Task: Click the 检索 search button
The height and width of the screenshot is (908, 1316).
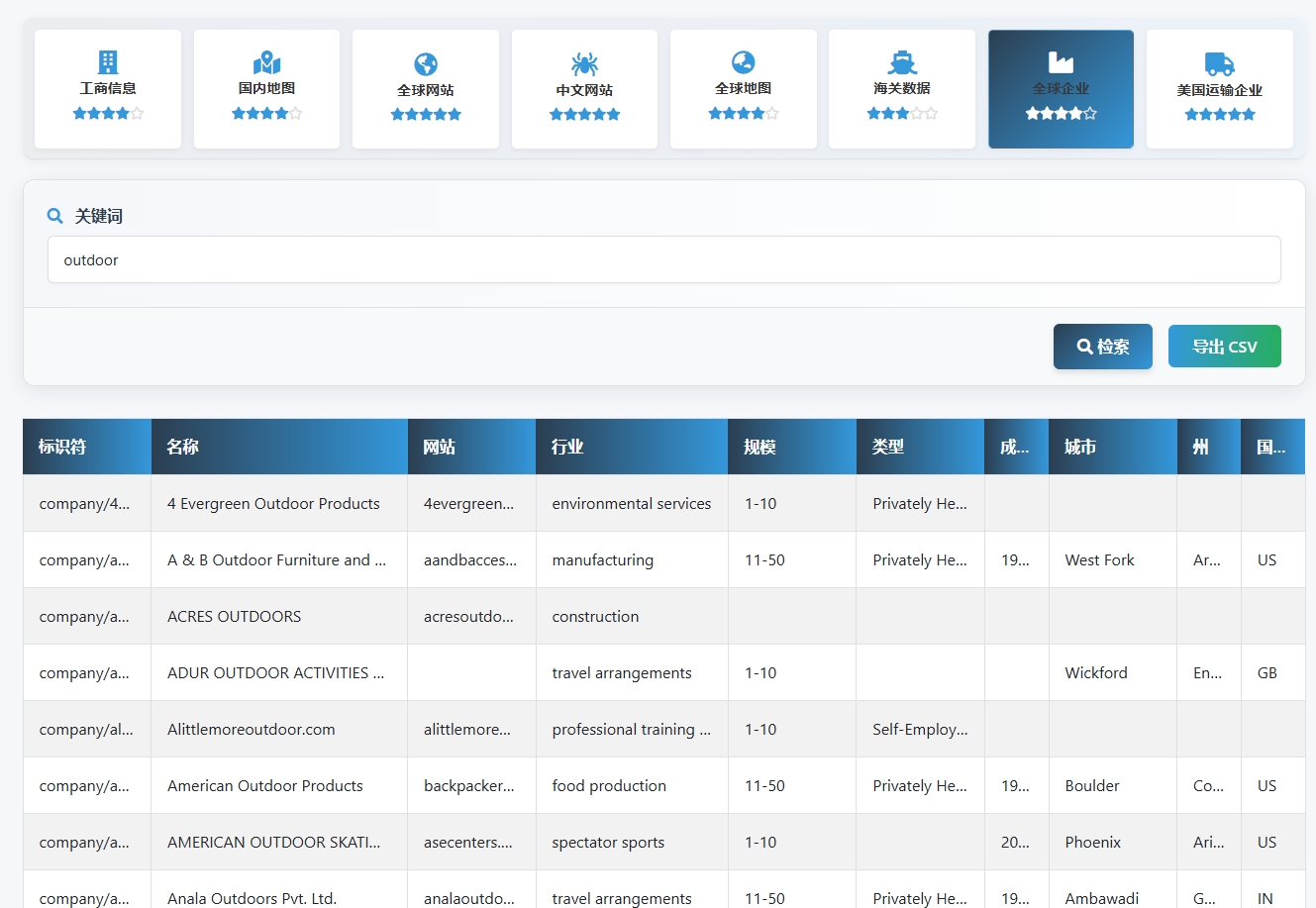Action: click(x=1103, y=347)
